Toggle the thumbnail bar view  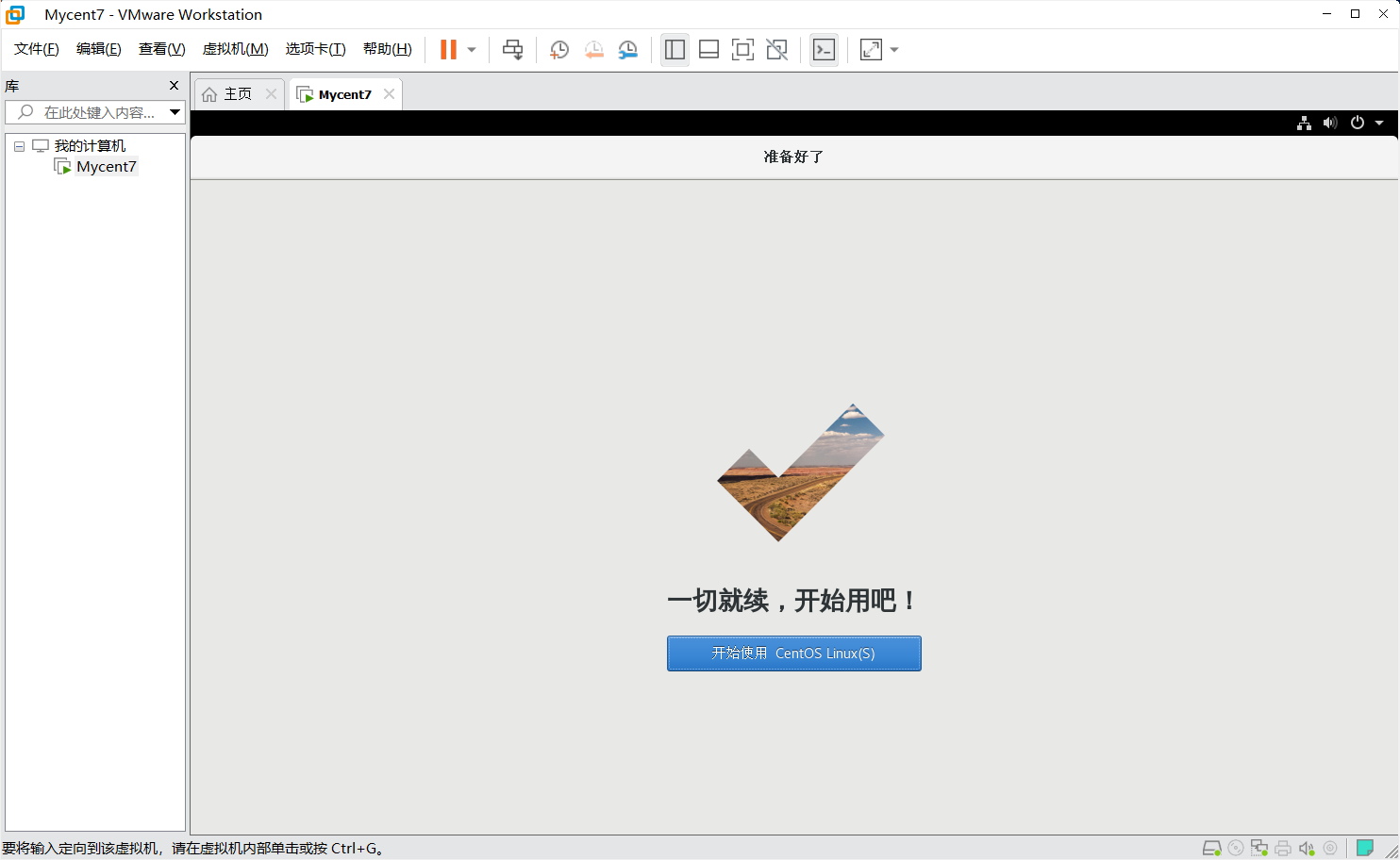click(708, 49)
